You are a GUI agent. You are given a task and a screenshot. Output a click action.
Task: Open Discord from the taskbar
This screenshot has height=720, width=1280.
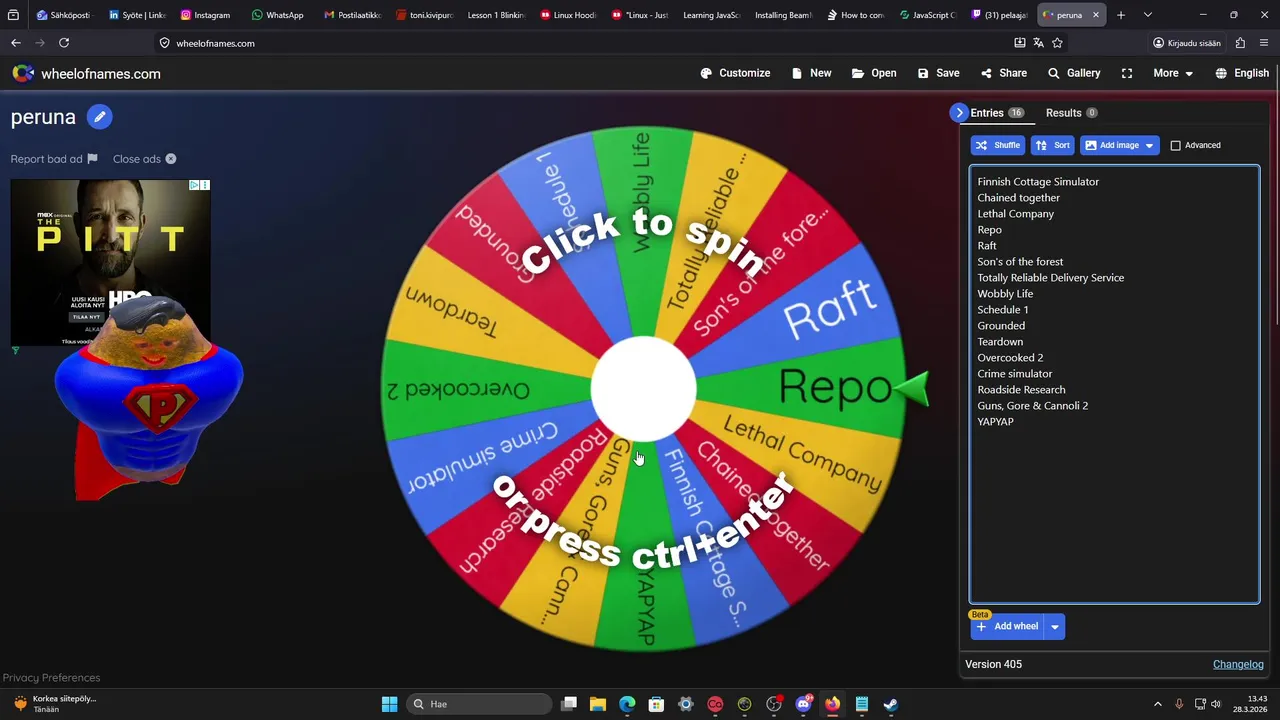(803, 704)
